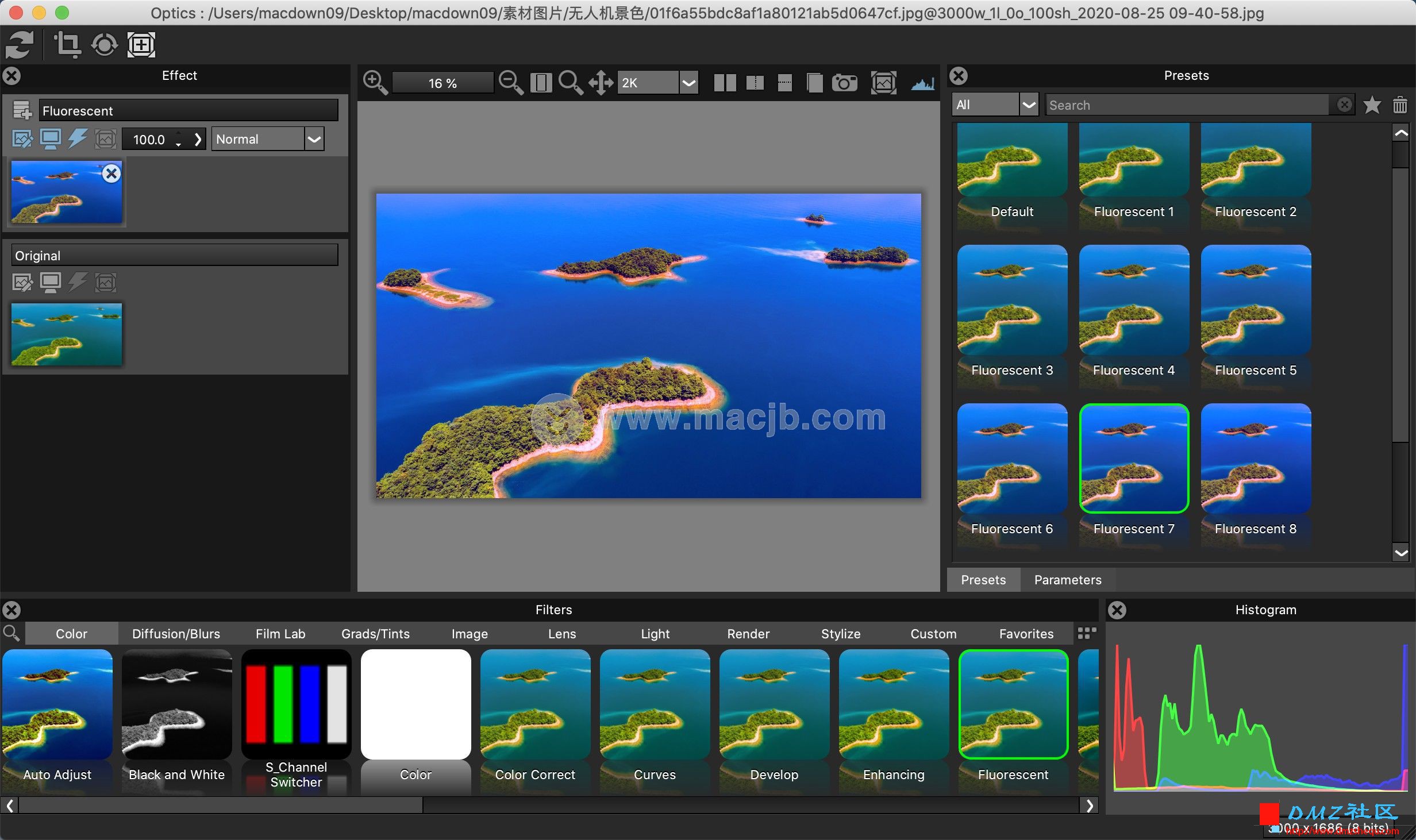Open the Normal blend mode dropdown
Screen dimensions: 1416x840
pyautogui.click(x=268, y=139)
